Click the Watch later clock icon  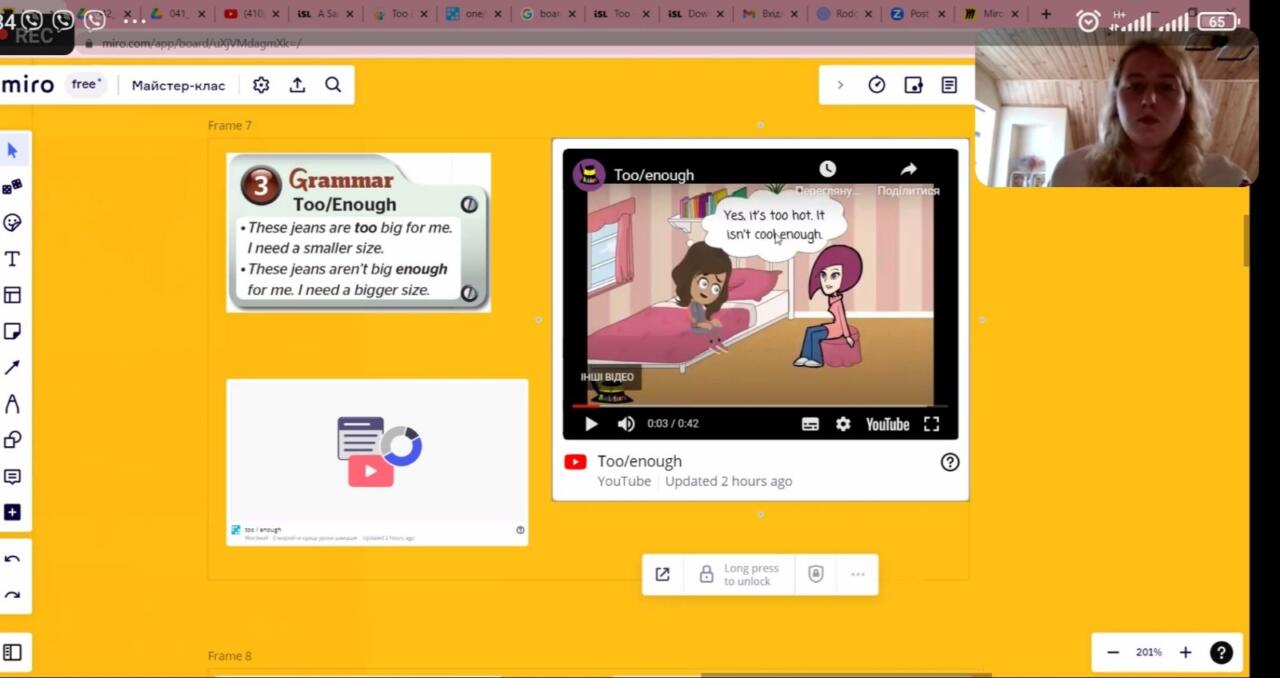click(x=827, y=170)
